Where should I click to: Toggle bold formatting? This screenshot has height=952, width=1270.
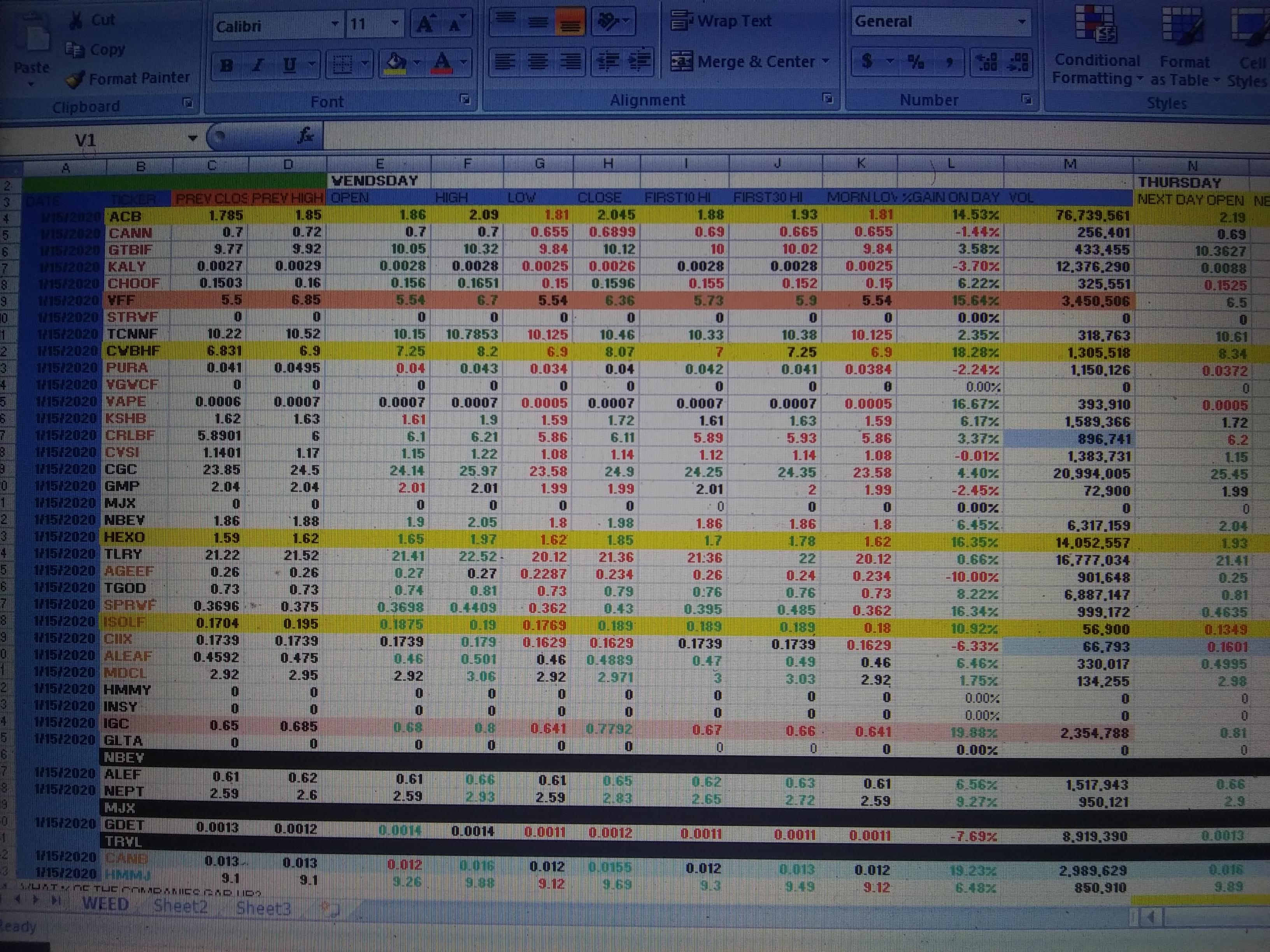point(227,65)
